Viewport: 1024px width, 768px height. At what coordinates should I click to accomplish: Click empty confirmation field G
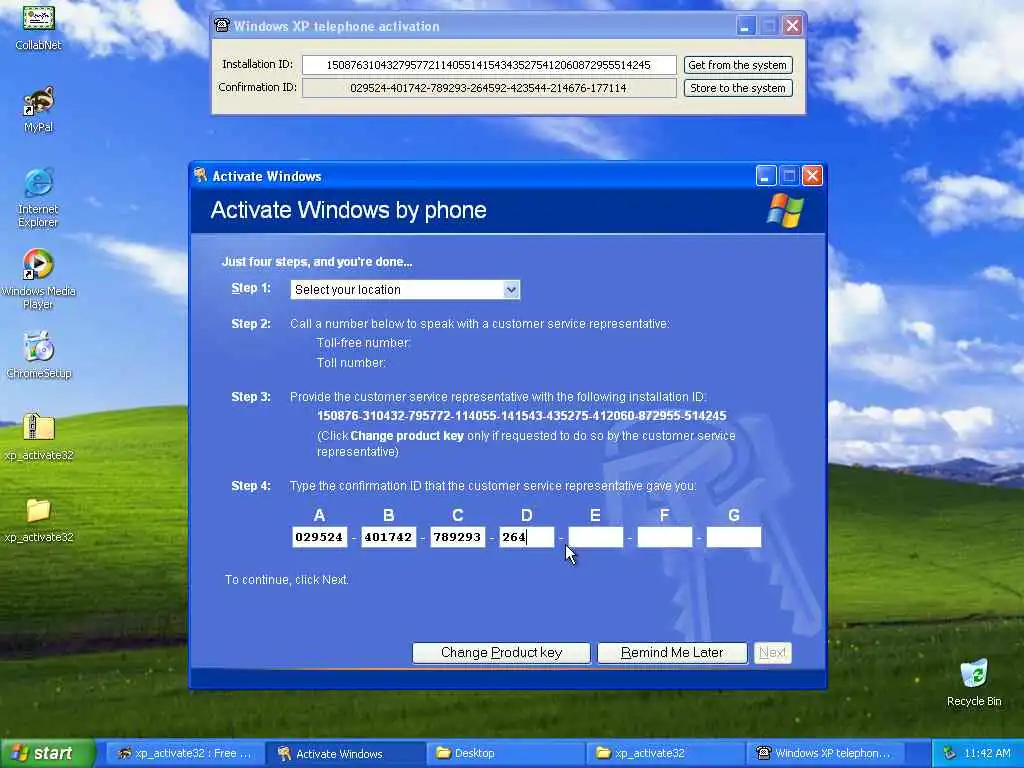click(x=733, y=537)
